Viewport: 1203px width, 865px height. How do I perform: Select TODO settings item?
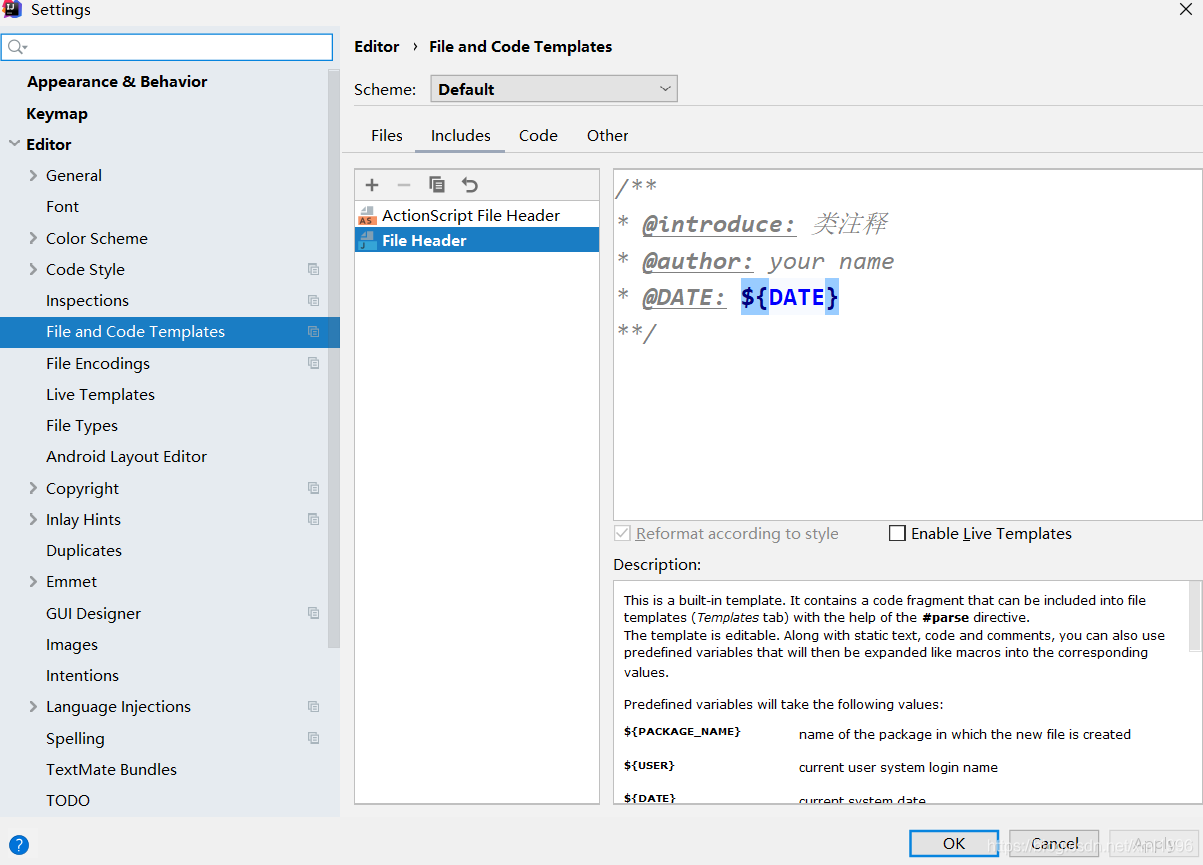pos(68,800)
